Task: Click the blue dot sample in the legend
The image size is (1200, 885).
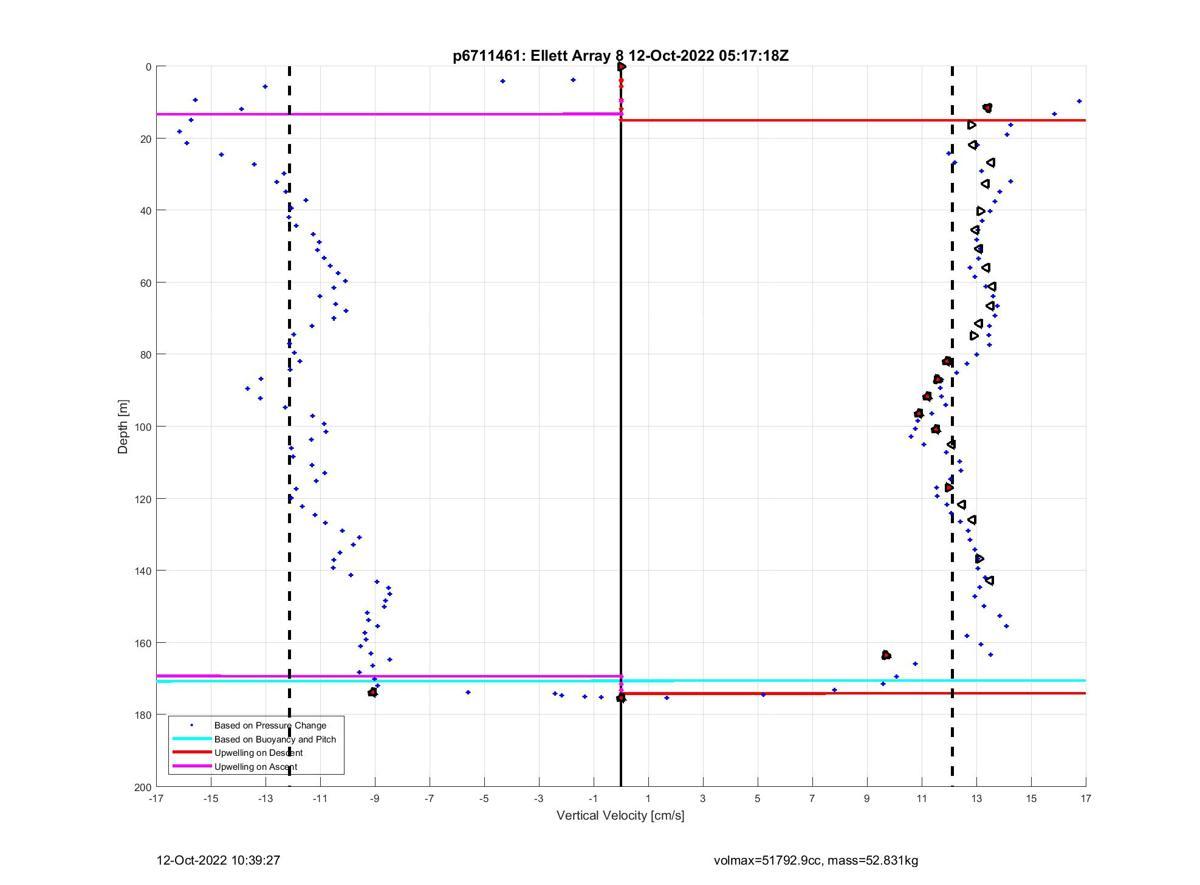Action: click(x=191, y=725)
